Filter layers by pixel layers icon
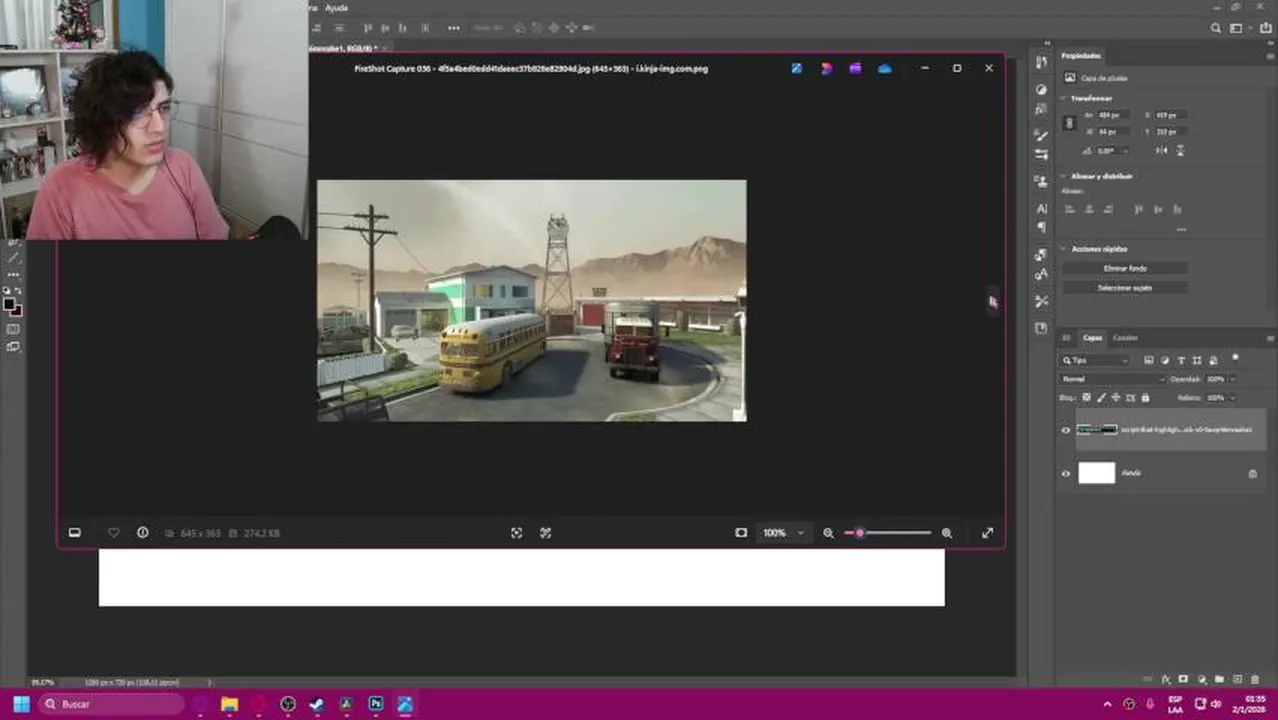This screenshot has width=1278, height=720. (x=1149, y=360)
